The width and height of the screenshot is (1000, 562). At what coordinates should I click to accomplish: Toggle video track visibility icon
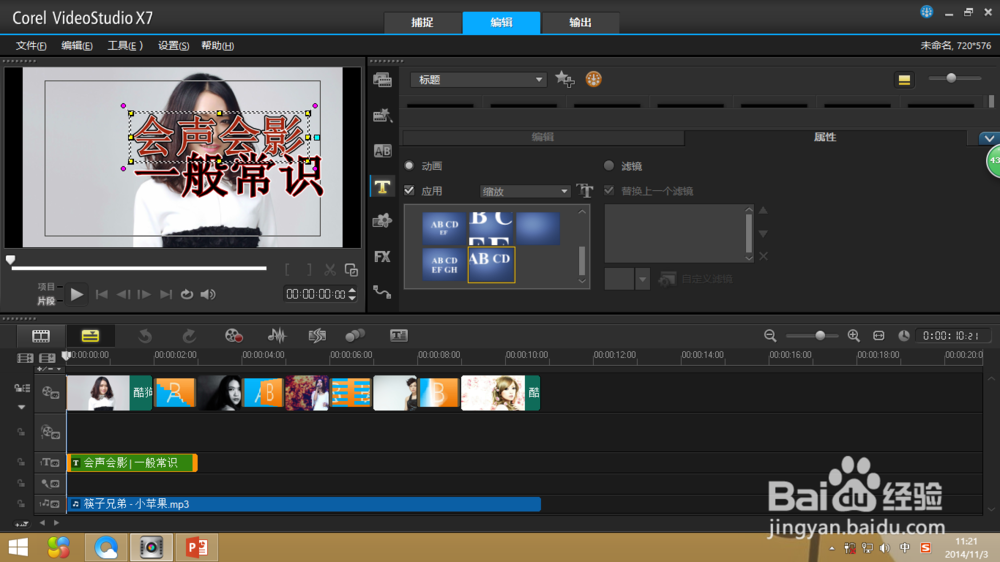coord(50,392)
